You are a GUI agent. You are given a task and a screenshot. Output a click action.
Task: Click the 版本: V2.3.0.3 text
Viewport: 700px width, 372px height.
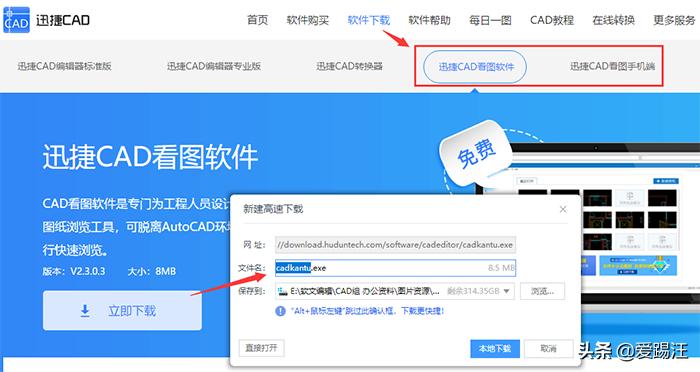click(74, 271)
